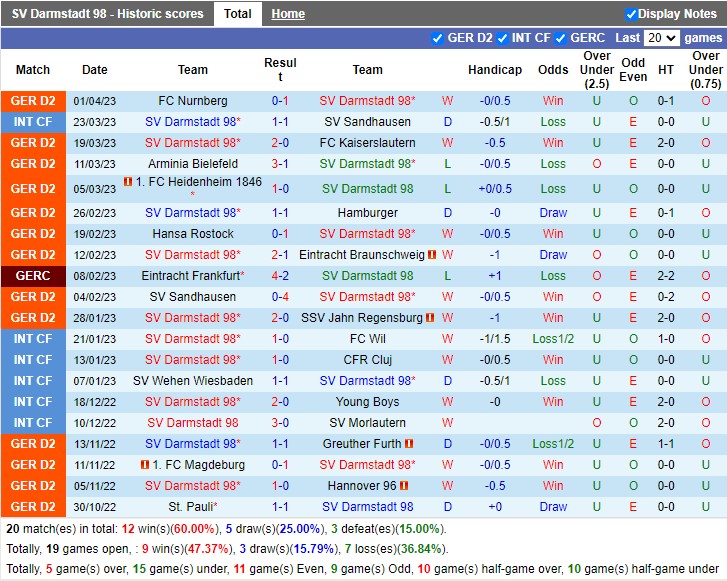Click the Draw odds in St. Pauli row
The image size is (727, 581).
553,507
